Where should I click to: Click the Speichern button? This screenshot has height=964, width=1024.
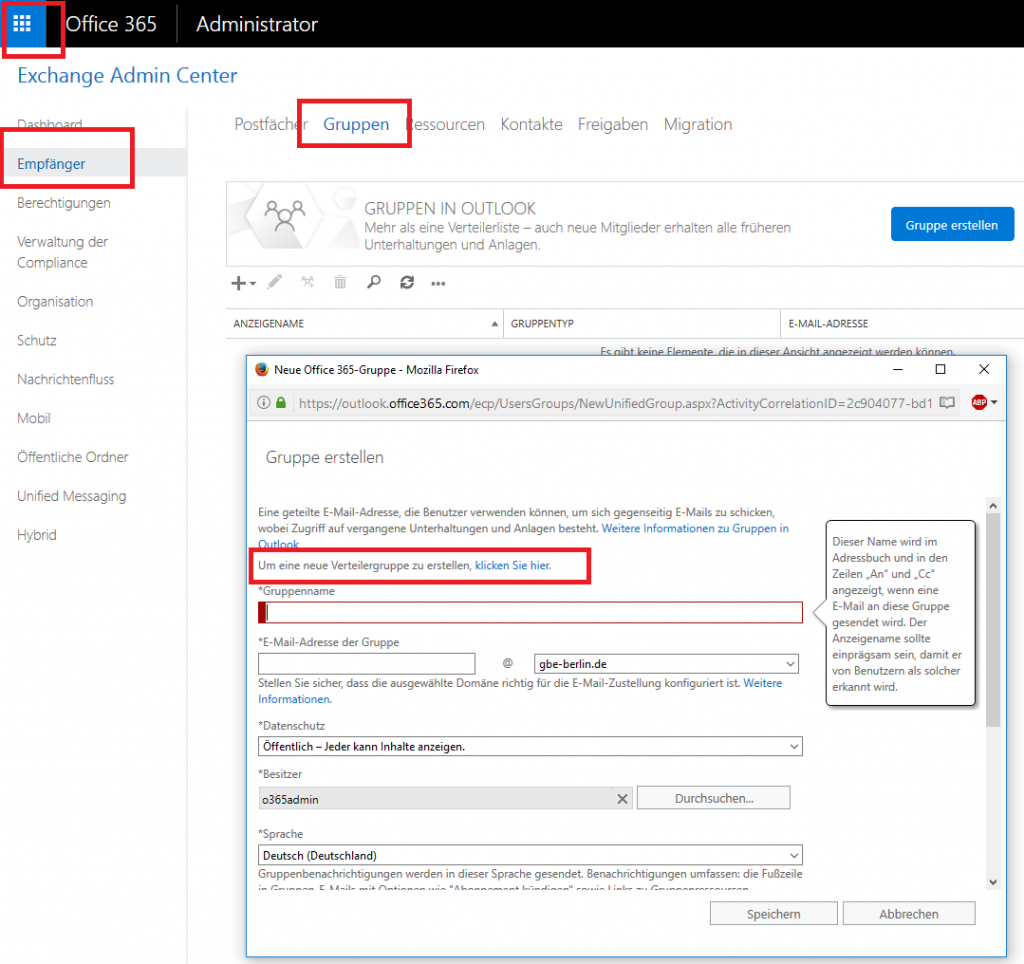[773, 914]
